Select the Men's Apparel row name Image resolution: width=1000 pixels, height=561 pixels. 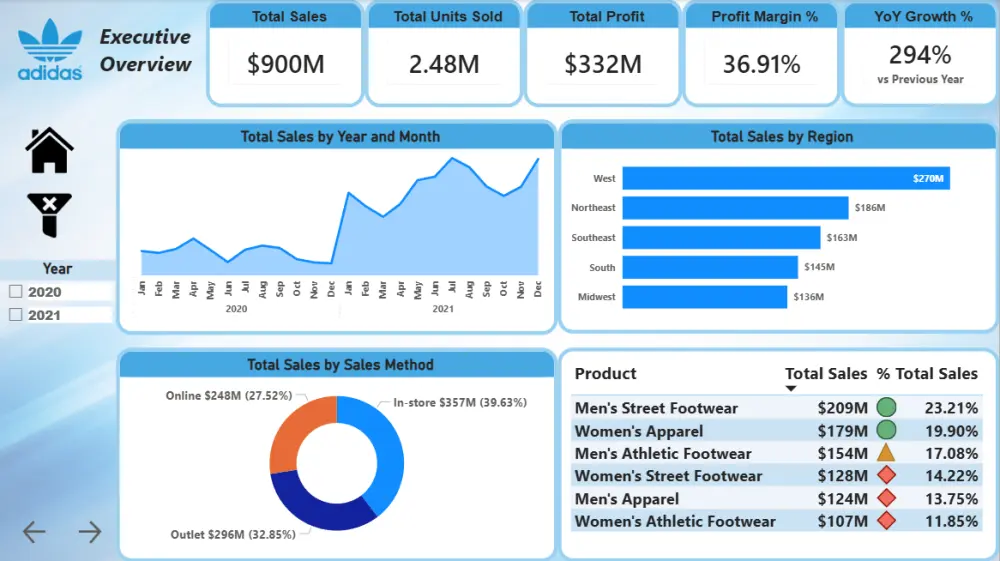(626, 499)
